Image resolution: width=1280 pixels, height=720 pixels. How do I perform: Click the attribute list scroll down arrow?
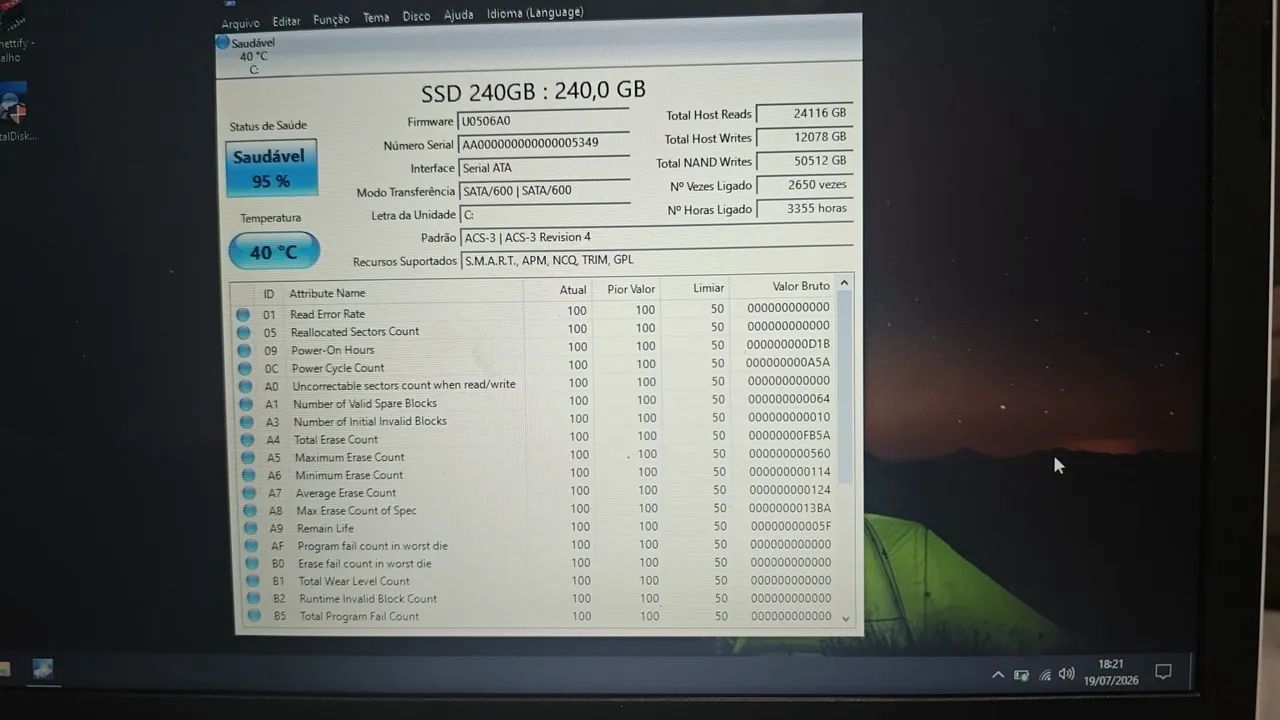point(847,619)
